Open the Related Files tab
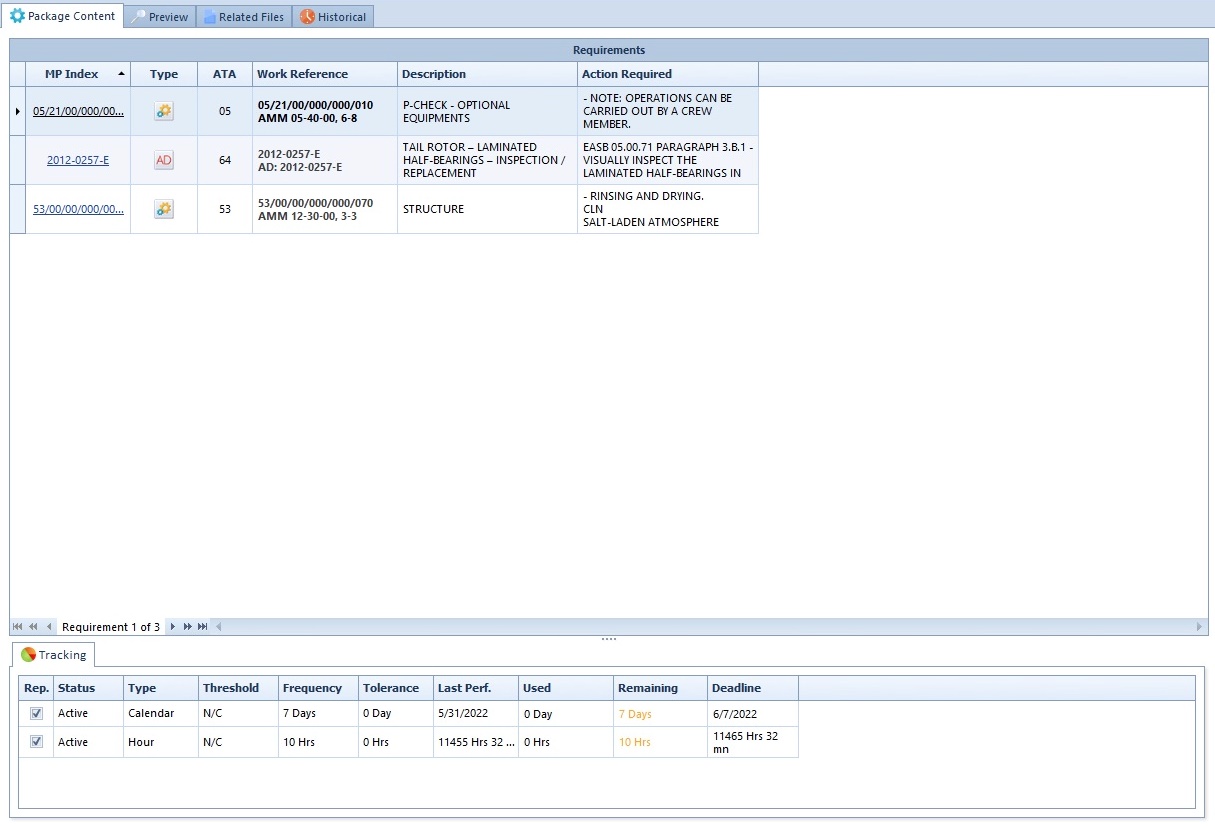The width and height of the screenshot is (1215, 826). coord(243,17)
